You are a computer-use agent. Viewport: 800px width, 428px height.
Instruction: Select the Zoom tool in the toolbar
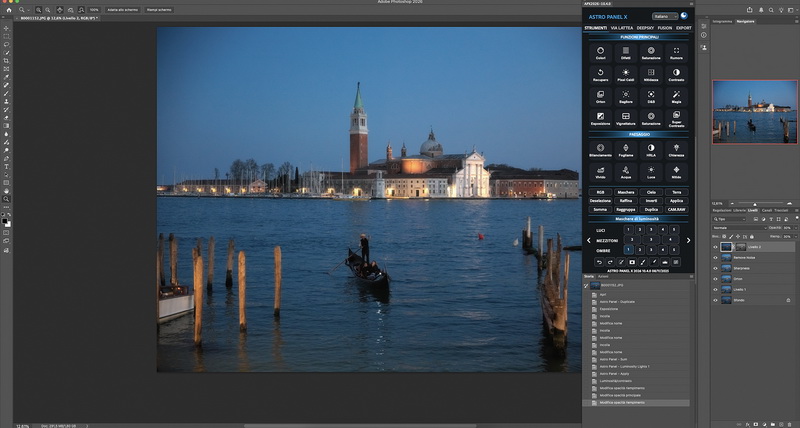tap(6, 199)
